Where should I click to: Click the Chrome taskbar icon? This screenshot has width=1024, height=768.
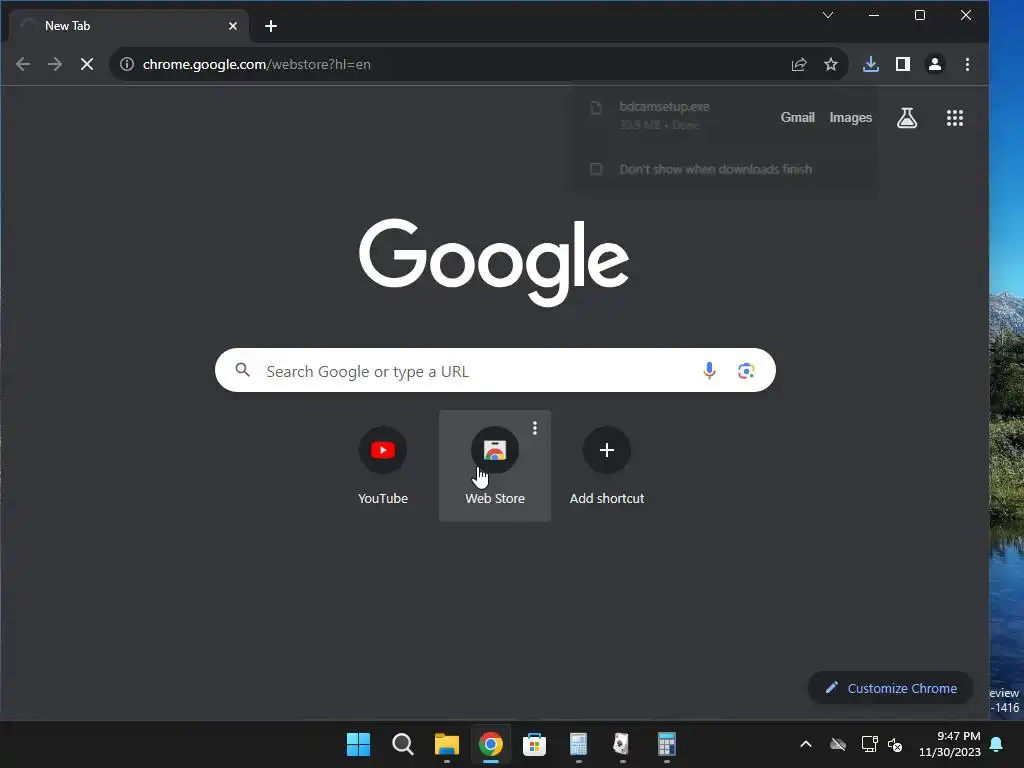click(x=490, y=744)
